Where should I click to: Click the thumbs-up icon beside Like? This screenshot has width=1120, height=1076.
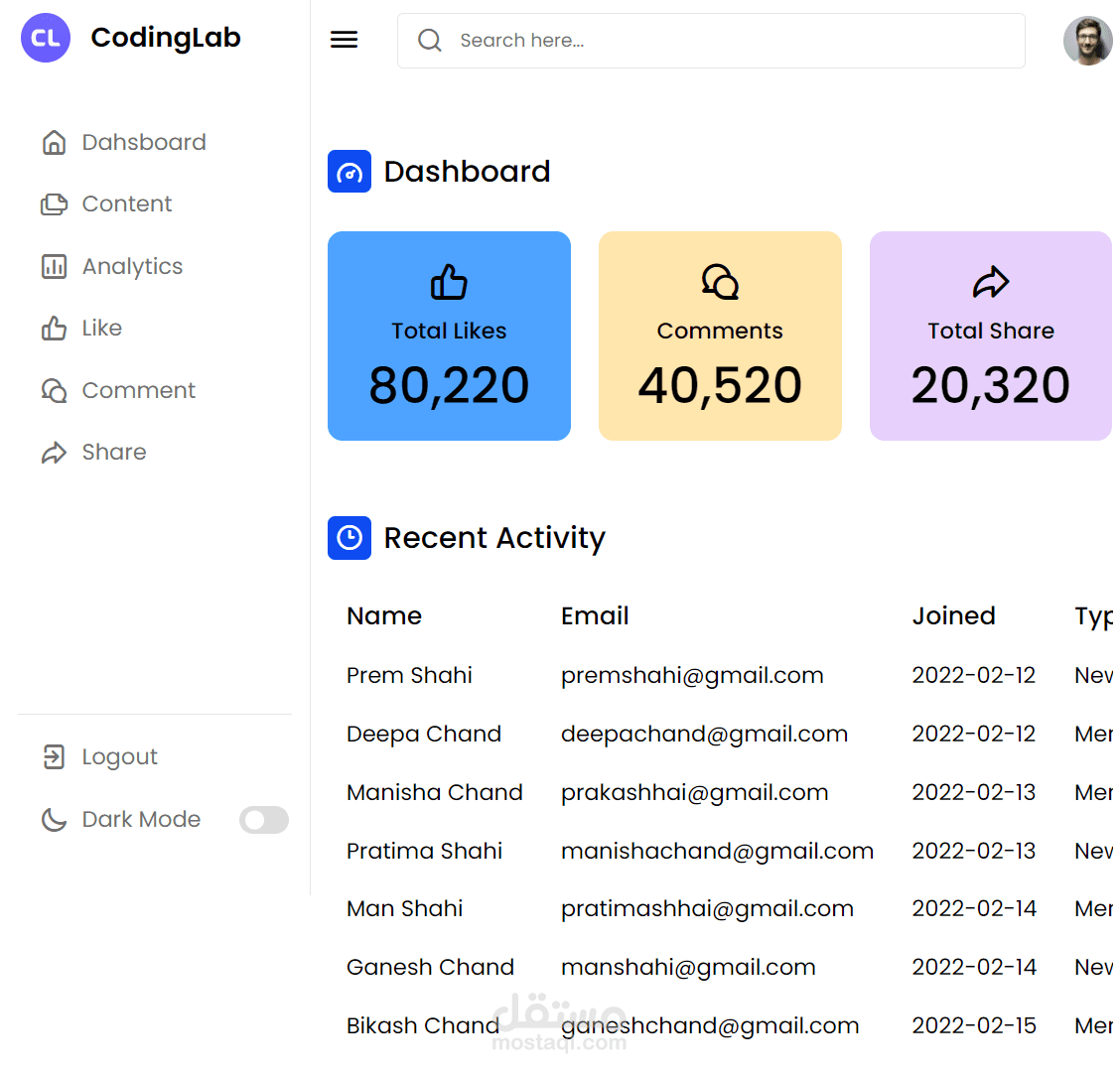click(54, 329)
